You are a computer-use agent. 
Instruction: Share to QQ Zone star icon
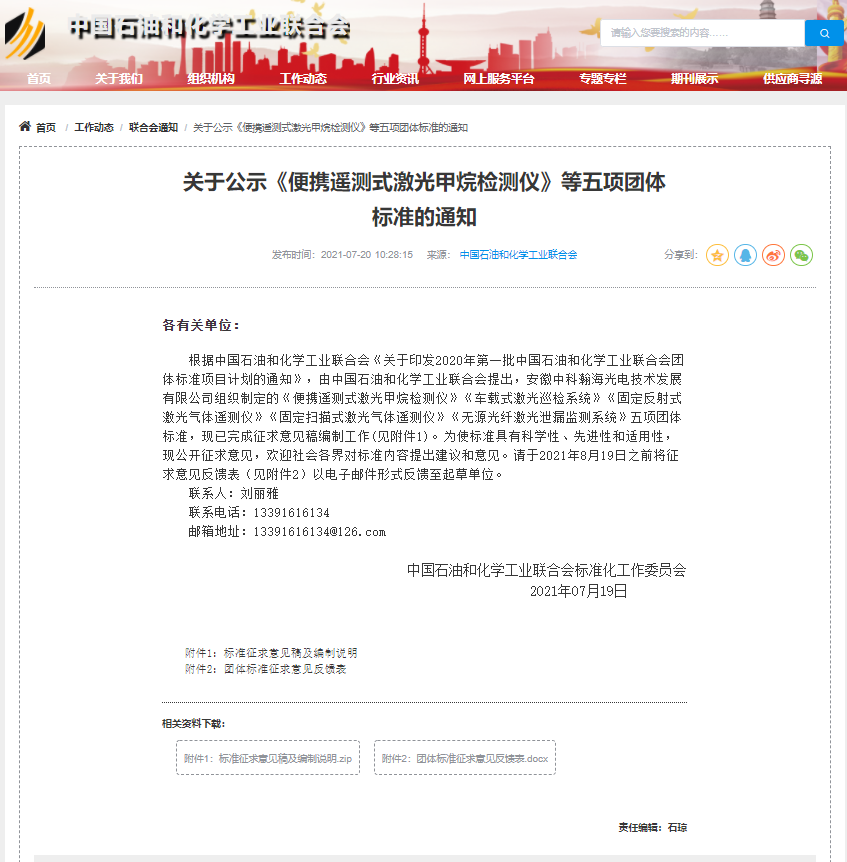[717, 255]
